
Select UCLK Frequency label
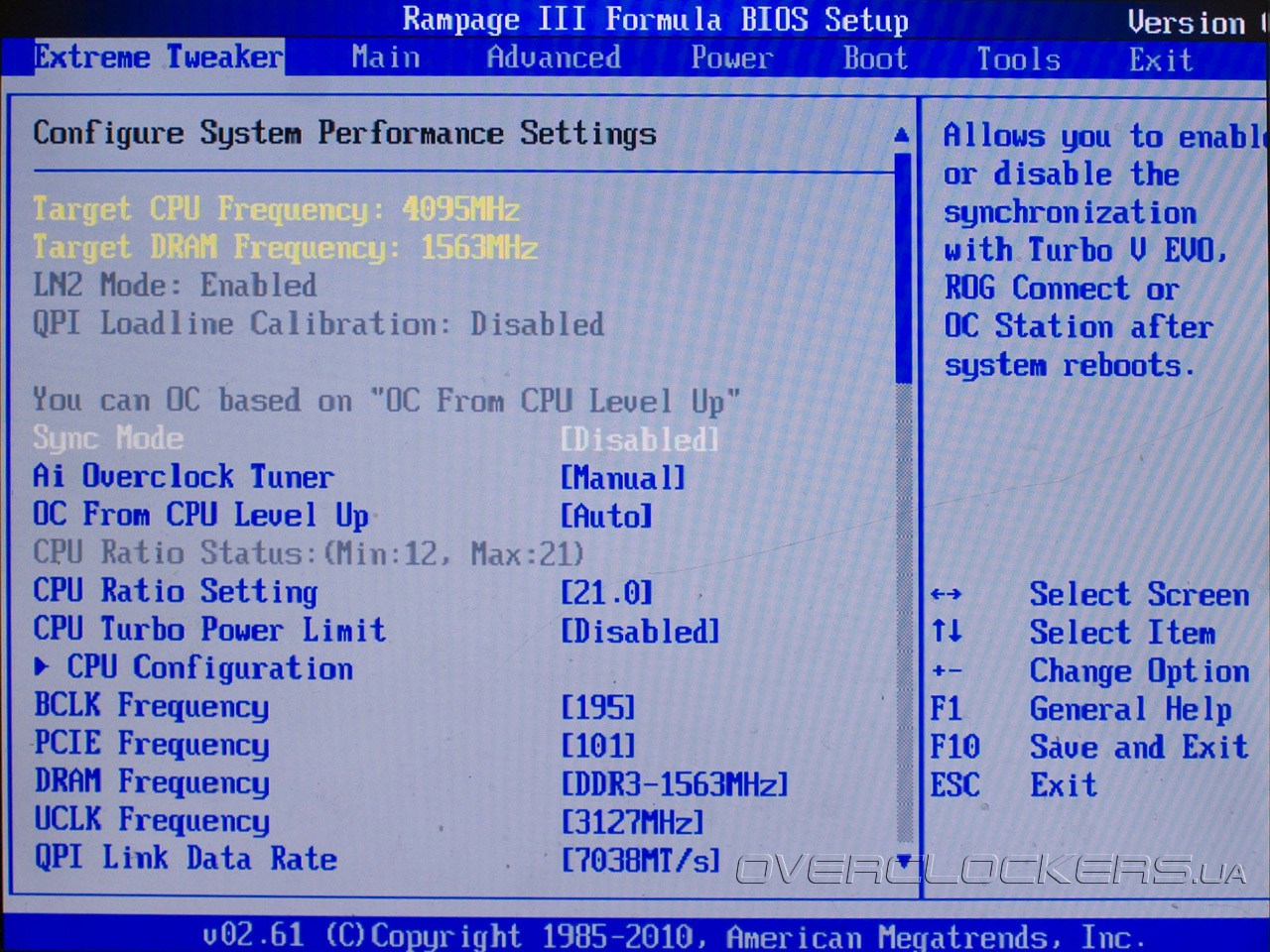[x=152, y=820]
